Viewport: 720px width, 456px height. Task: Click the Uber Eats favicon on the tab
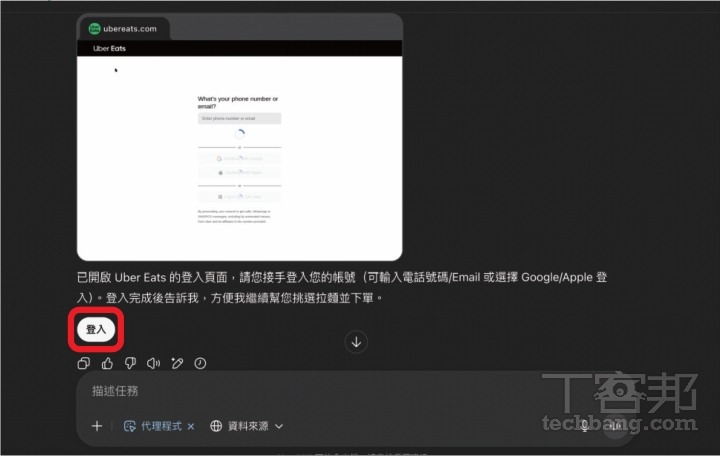[94, 28]
